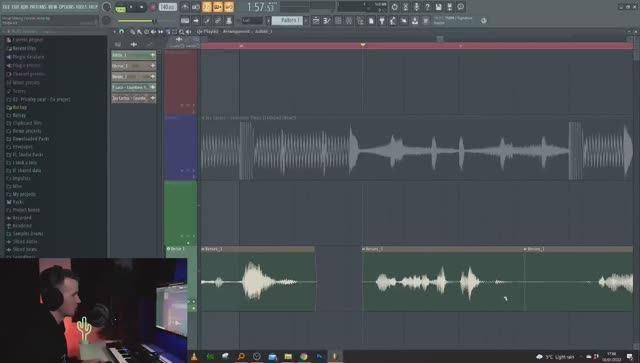Click the undo history circular arrow icon
The image size is (640, 363).
tap(394, 7)
